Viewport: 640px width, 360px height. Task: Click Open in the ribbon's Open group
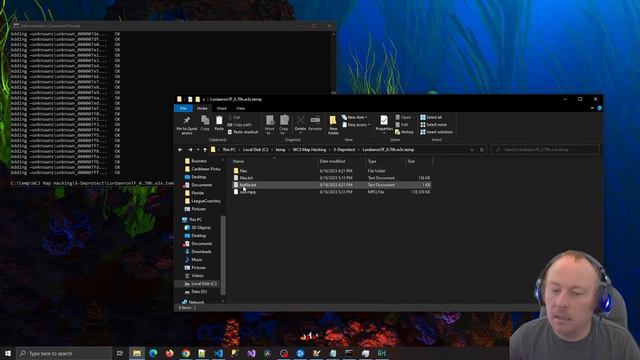coord(403,118)
